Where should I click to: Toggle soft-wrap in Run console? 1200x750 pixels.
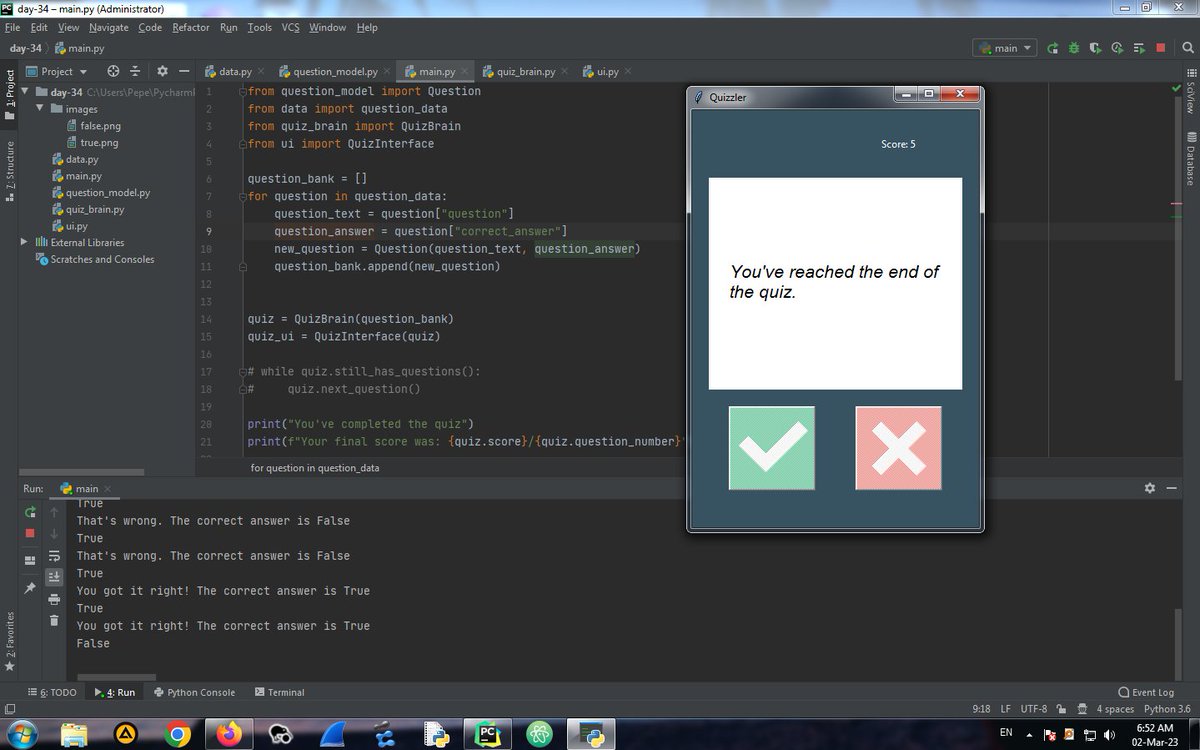pos(55,555)
